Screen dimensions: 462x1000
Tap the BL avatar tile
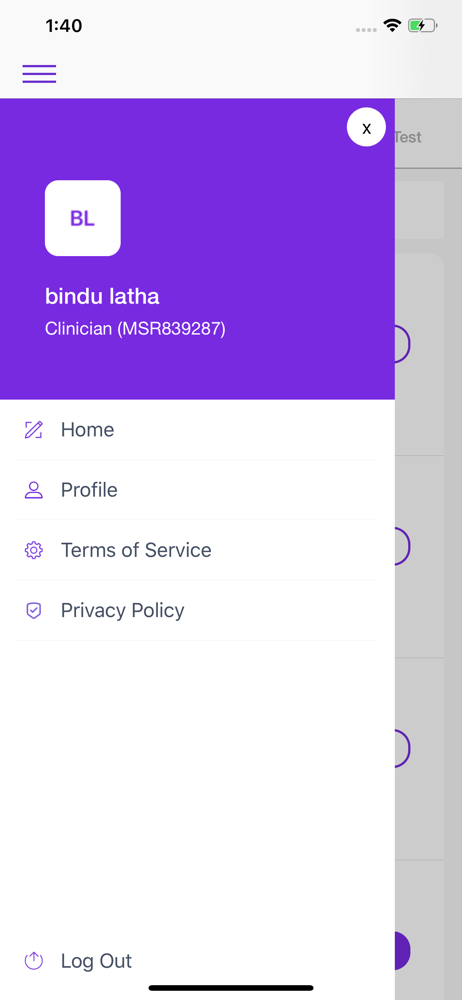[x=83, y=218]
